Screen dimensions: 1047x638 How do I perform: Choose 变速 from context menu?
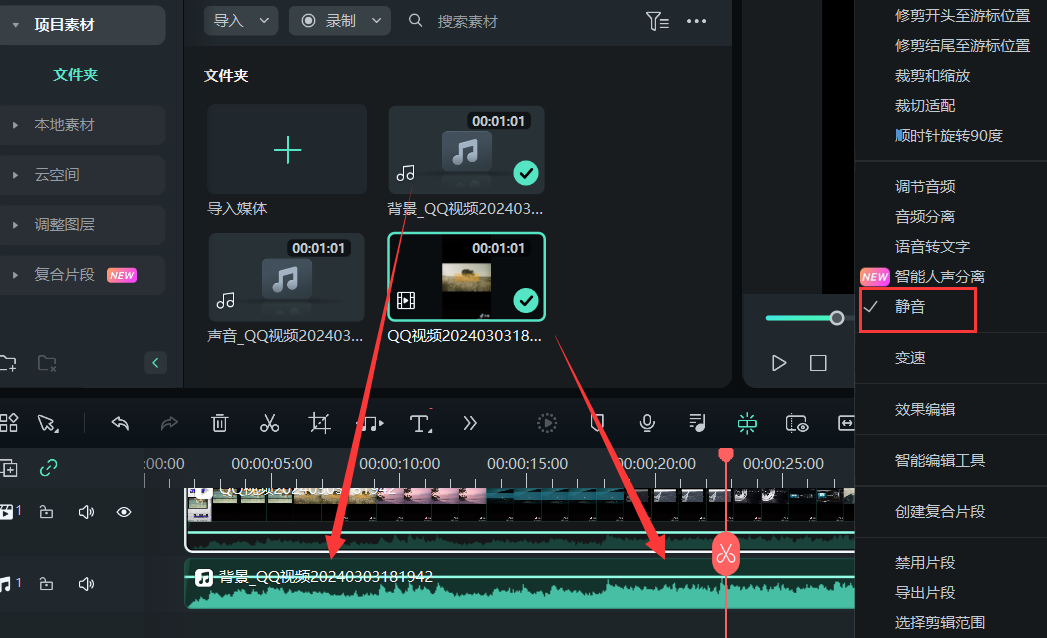point(910,358)
